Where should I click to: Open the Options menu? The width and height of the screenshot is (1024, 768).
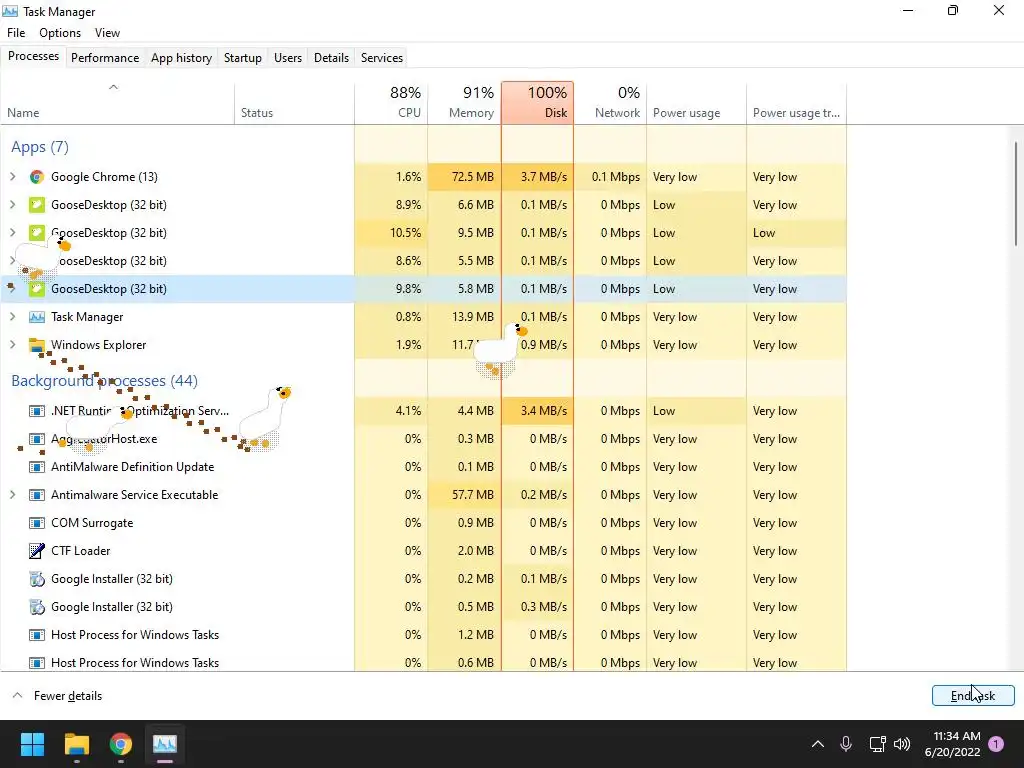point(60,33)
